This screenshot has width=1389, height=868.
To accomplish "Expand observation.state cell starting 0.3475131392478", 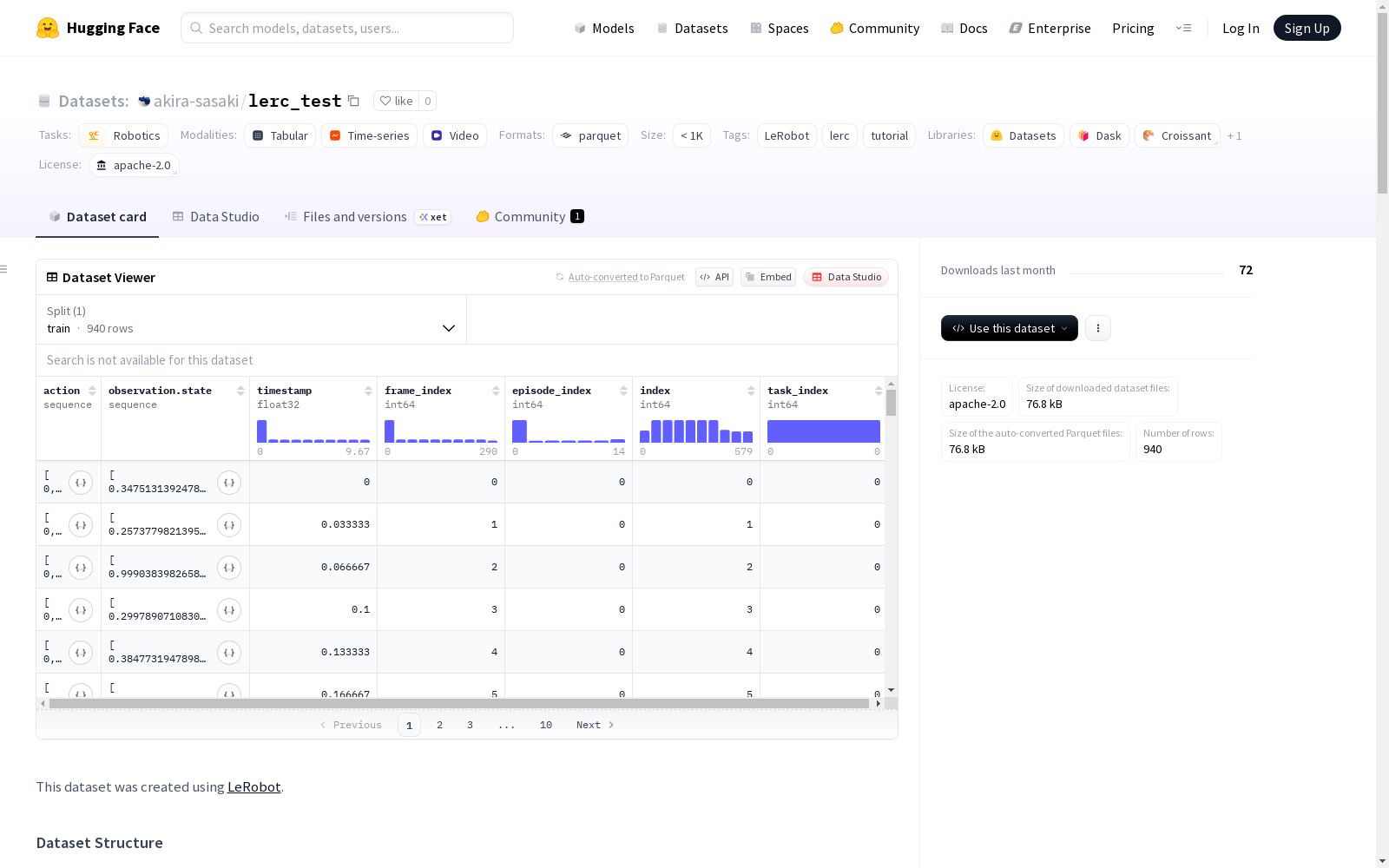I will [229, 483].
